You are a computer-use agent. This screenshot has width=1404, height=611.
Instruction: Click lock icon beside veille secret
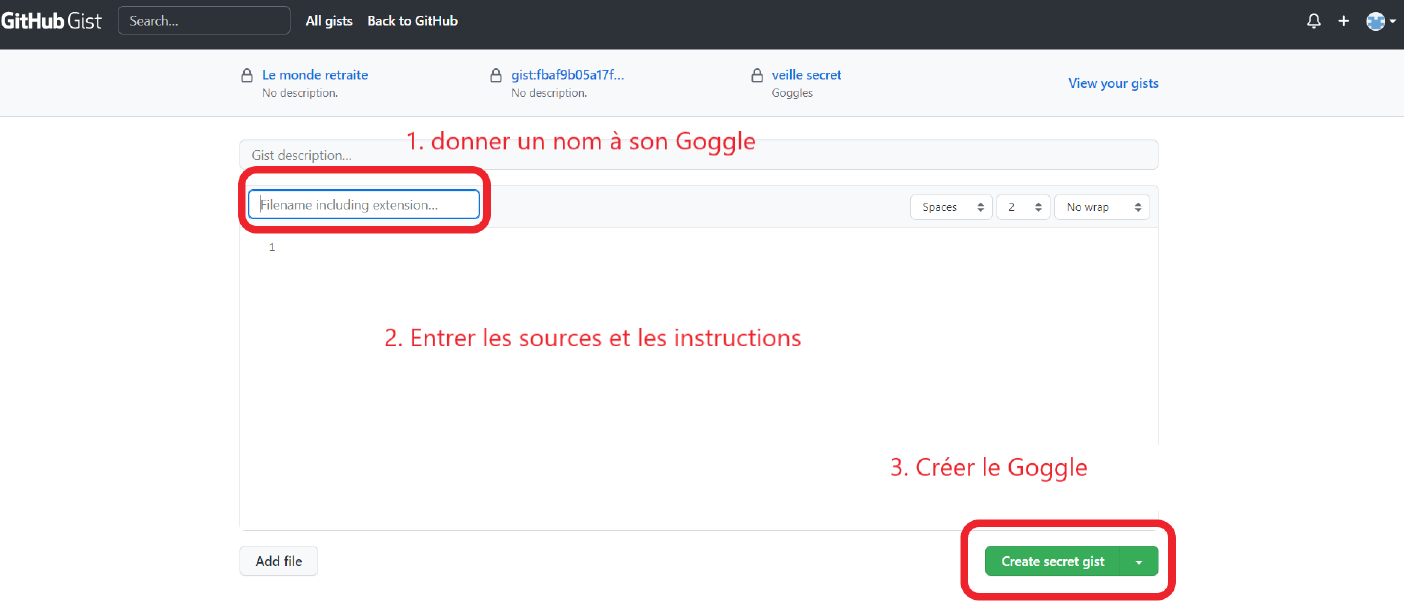click(757, 76)
